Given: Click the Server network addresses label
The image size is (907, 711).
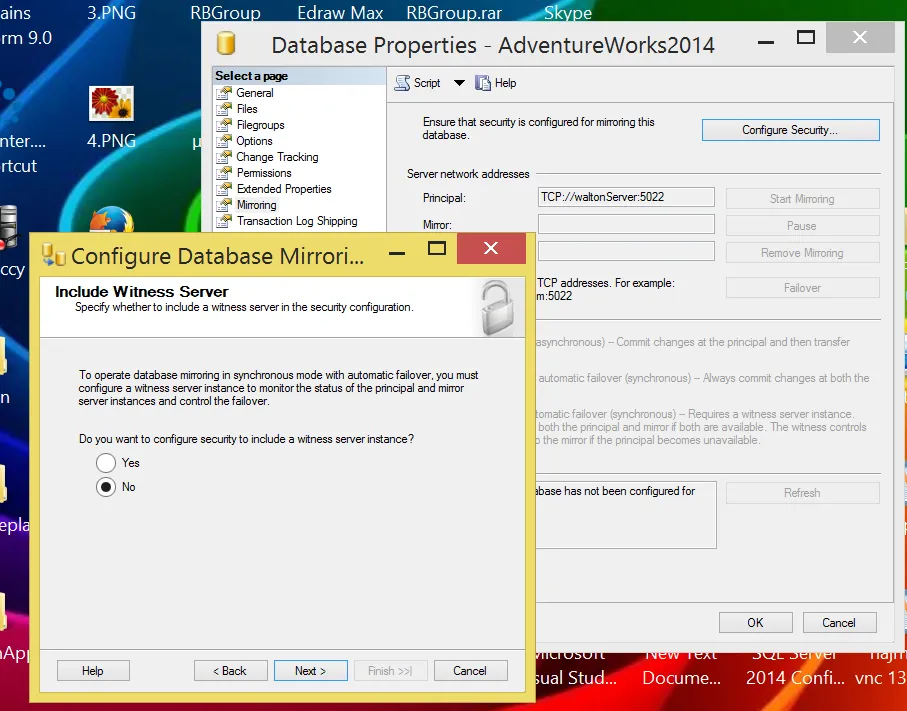Looking at the screenshot, I should (x=468, y=174).
